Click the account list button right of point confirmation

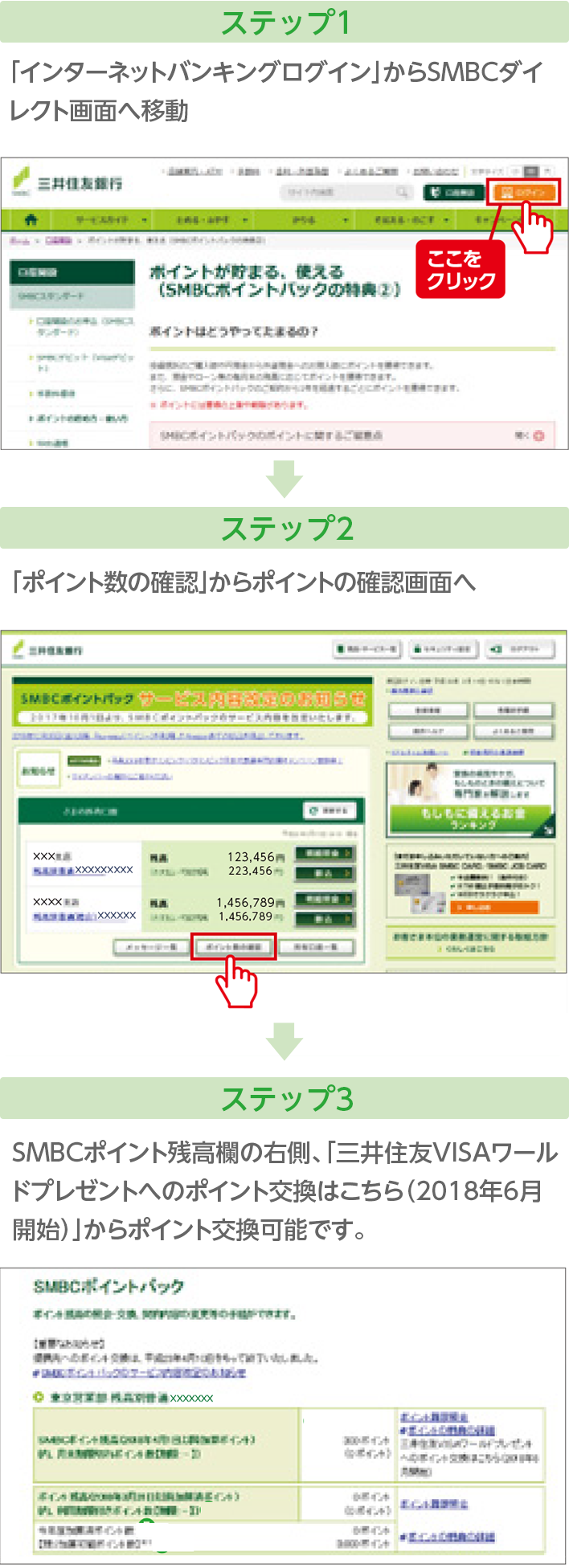coord(316,947)
